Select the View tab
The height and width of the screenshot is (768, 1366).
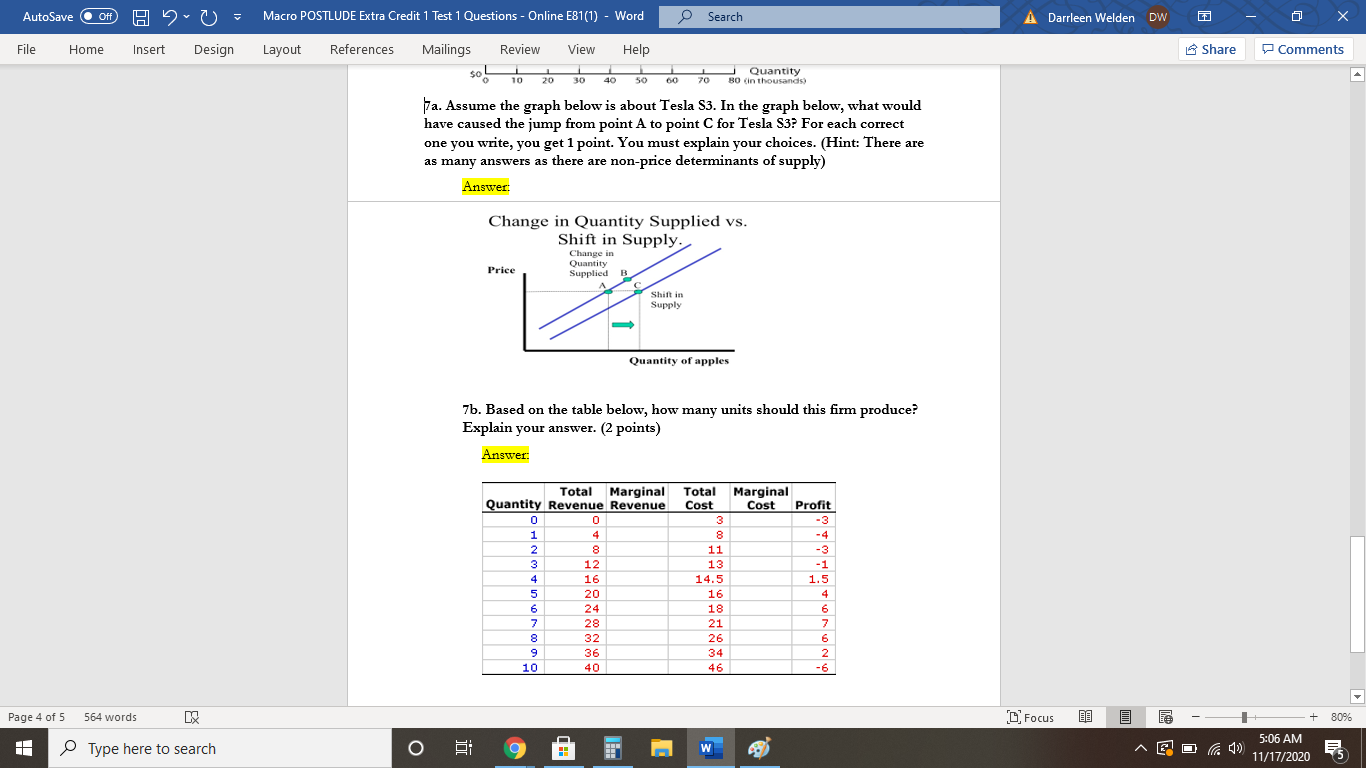581,49
